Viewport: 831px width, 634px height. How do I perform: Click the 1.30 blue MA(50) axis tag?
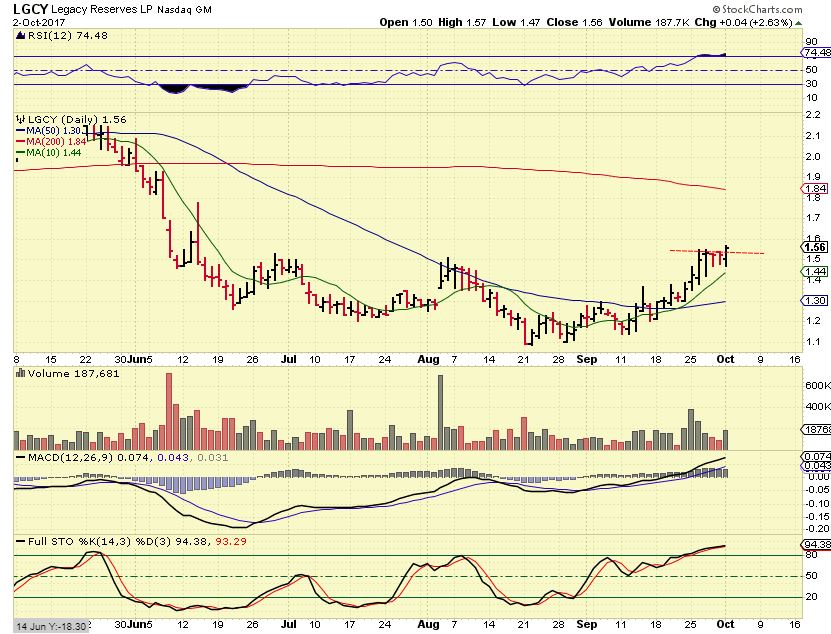pyautogui.click(x=814, y=301)
